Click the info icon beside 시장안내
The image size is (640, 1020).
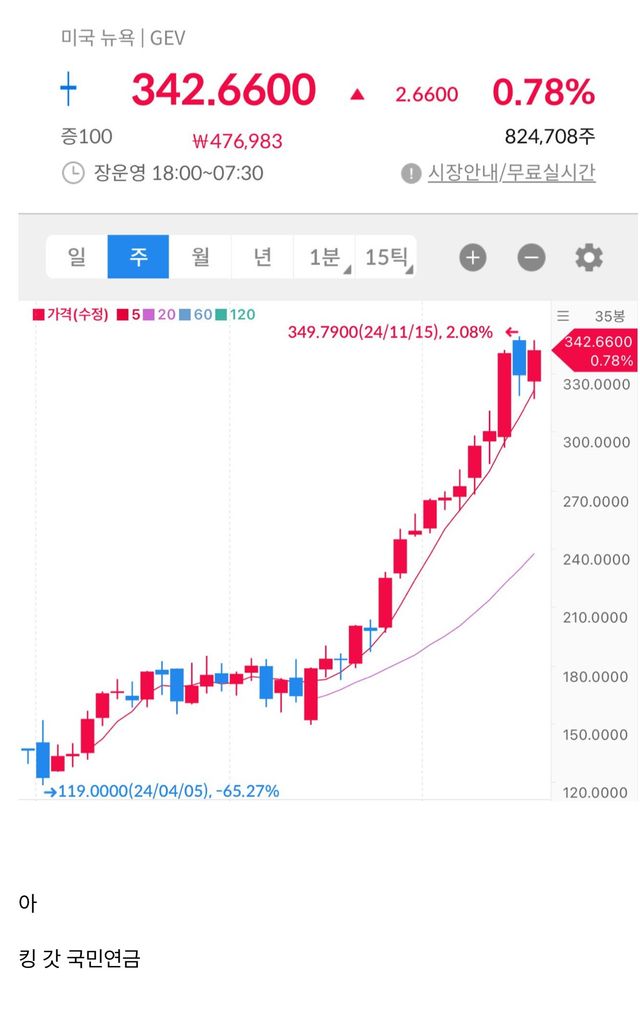pyautogui.click(x=411, y=173)
